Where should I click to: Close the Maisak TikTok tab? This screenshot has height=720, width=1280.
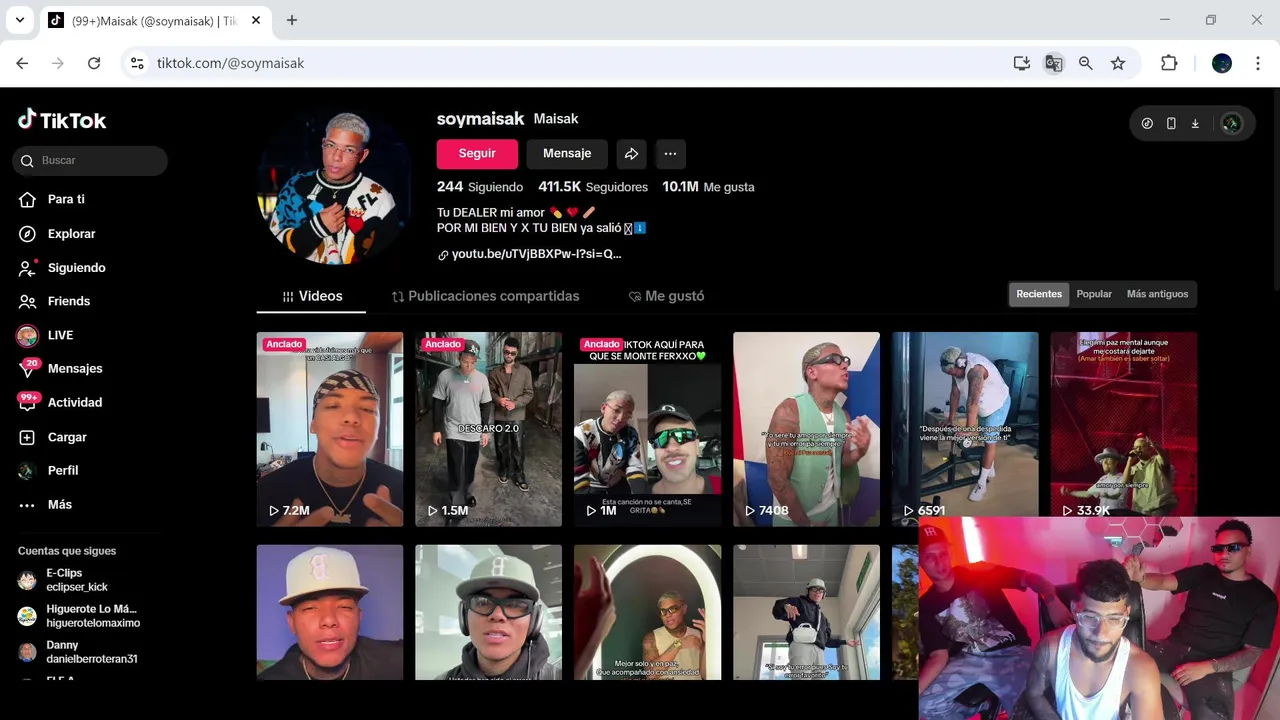click(256, 20)
